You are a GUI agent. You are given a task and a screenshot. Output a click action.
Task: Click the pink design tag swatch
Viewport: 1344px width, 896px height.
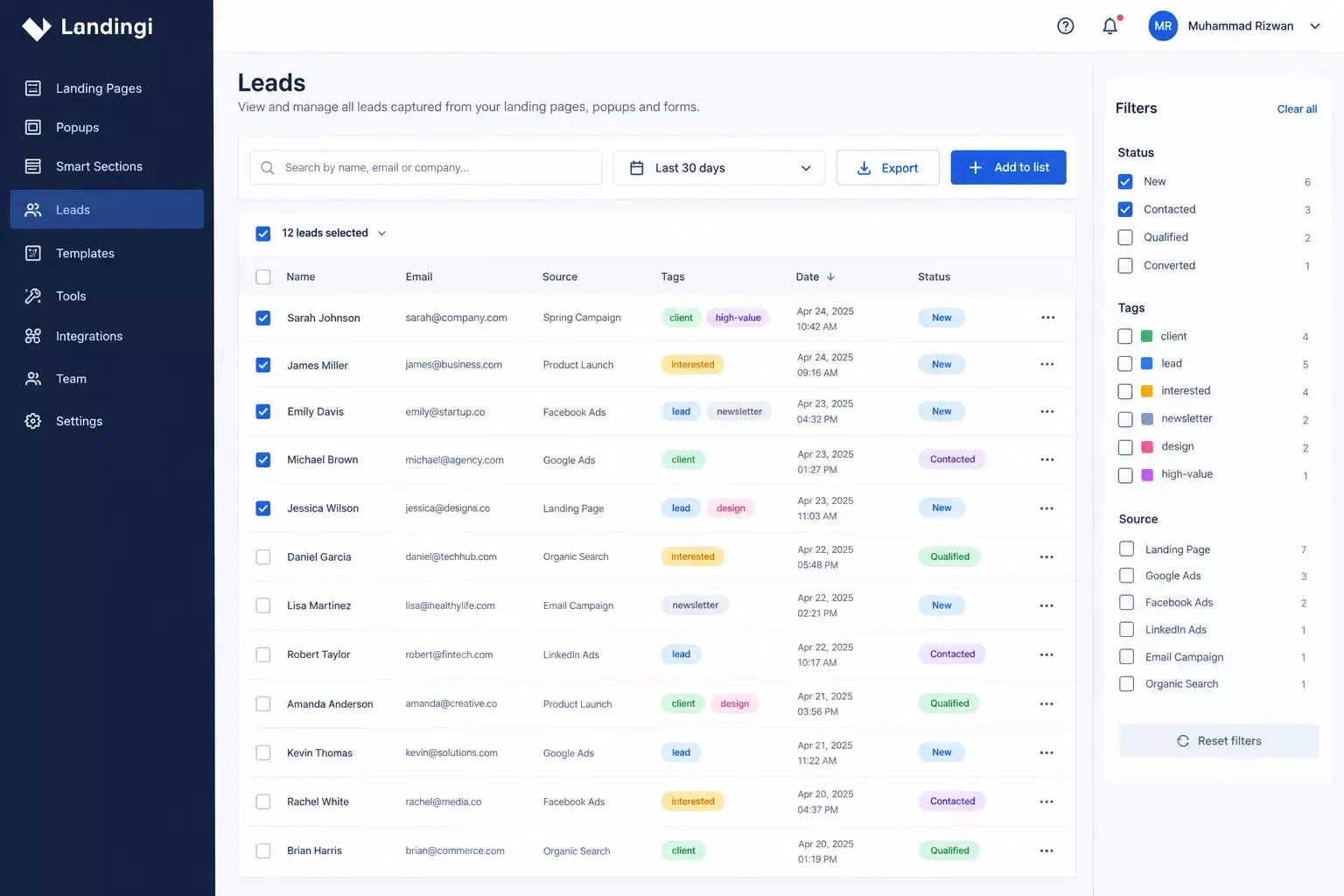(1147, 447)
